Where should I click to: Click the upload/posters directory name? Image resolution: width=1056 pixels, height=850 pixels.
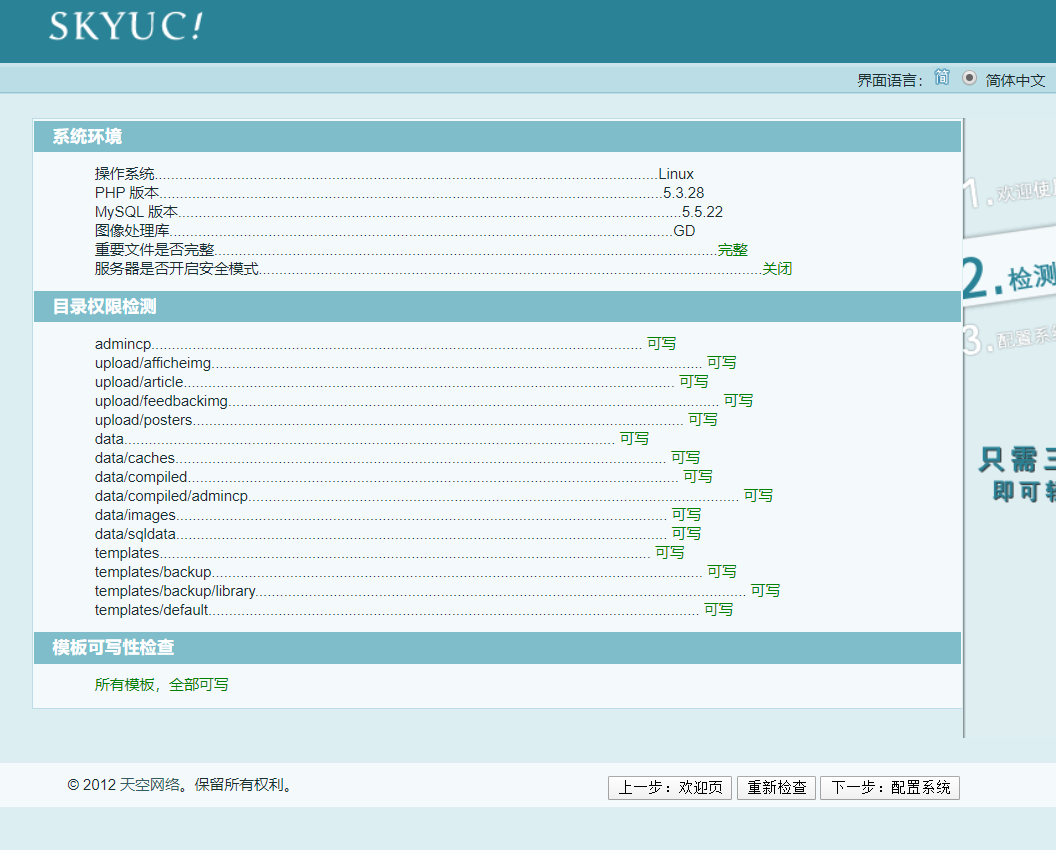tap(144, 420)
